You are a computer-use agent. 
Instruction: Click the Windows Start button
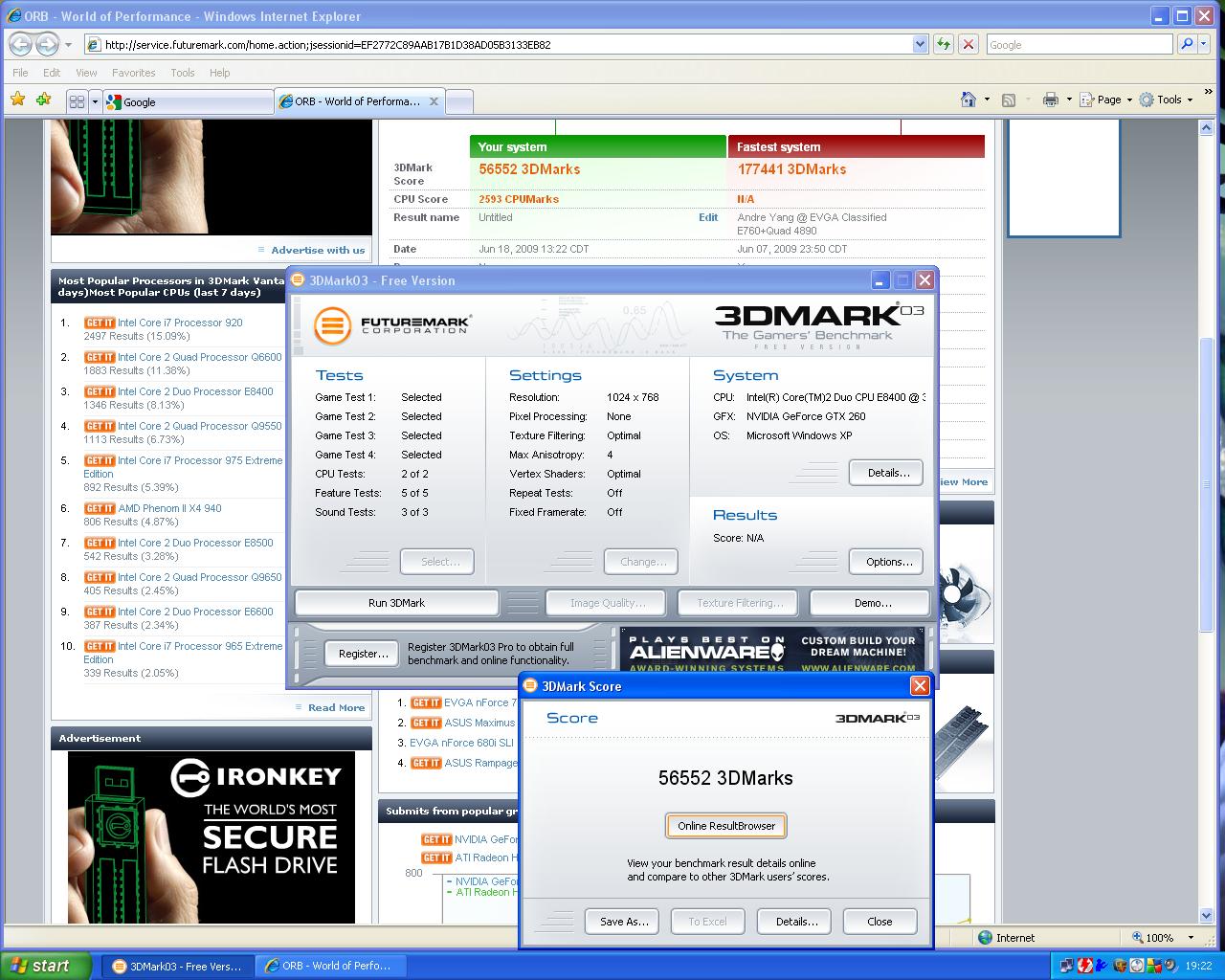click(x=46, y=966)
